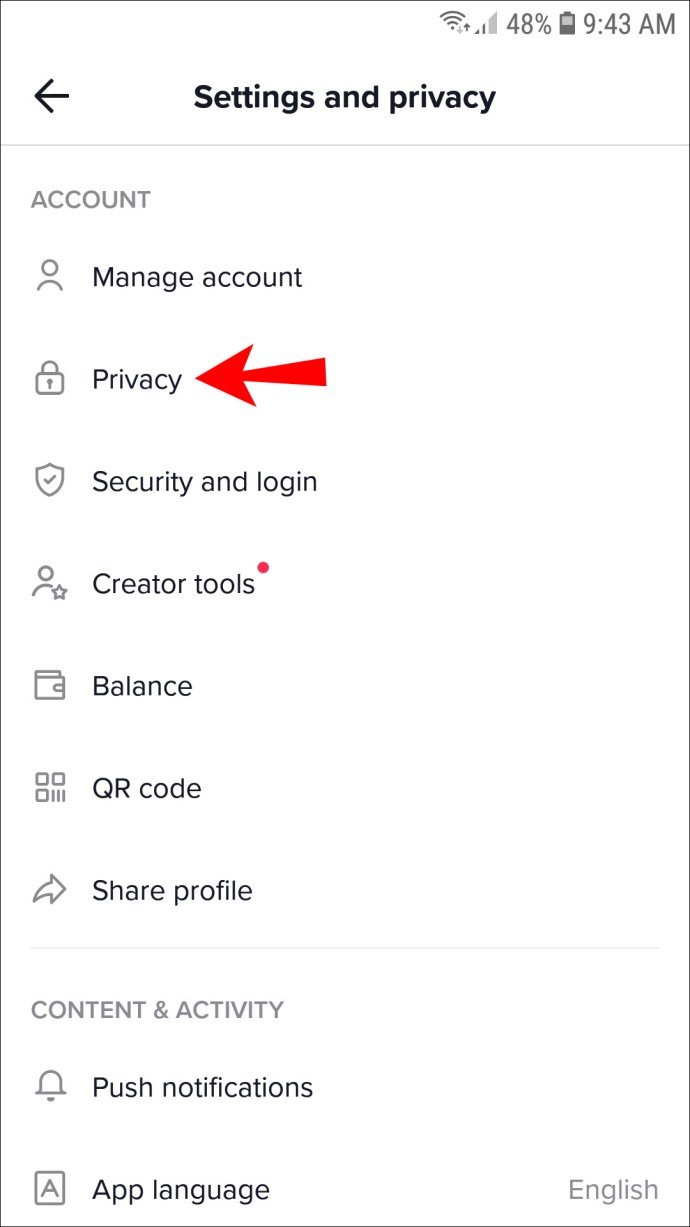Open Manage account settings
The width and height of the screenshot is (690, 1227).
pyautogui.click(x=197, y=277)
